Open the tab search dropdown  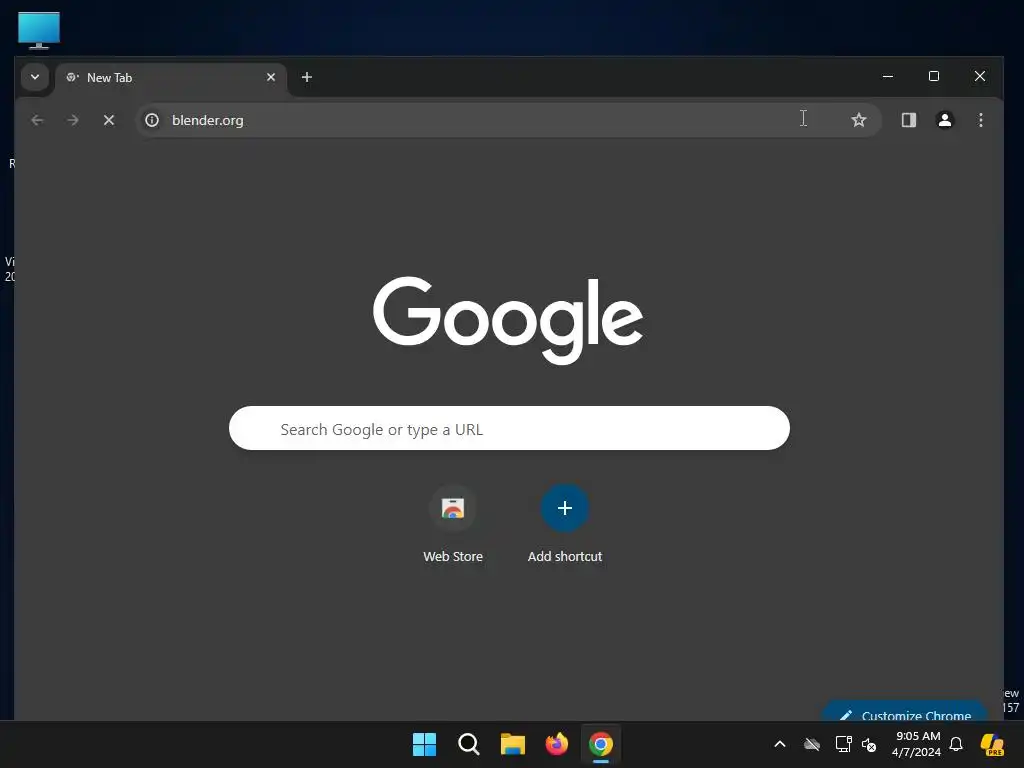coord(35,77)
